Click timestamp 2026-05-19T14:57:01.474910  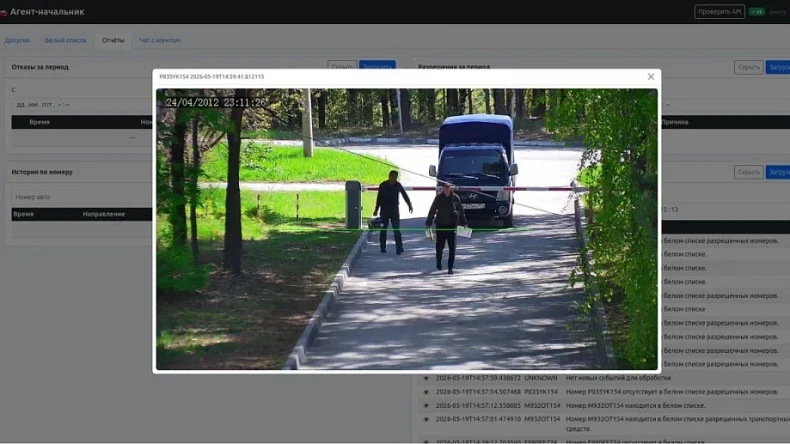tap(478, 419)
